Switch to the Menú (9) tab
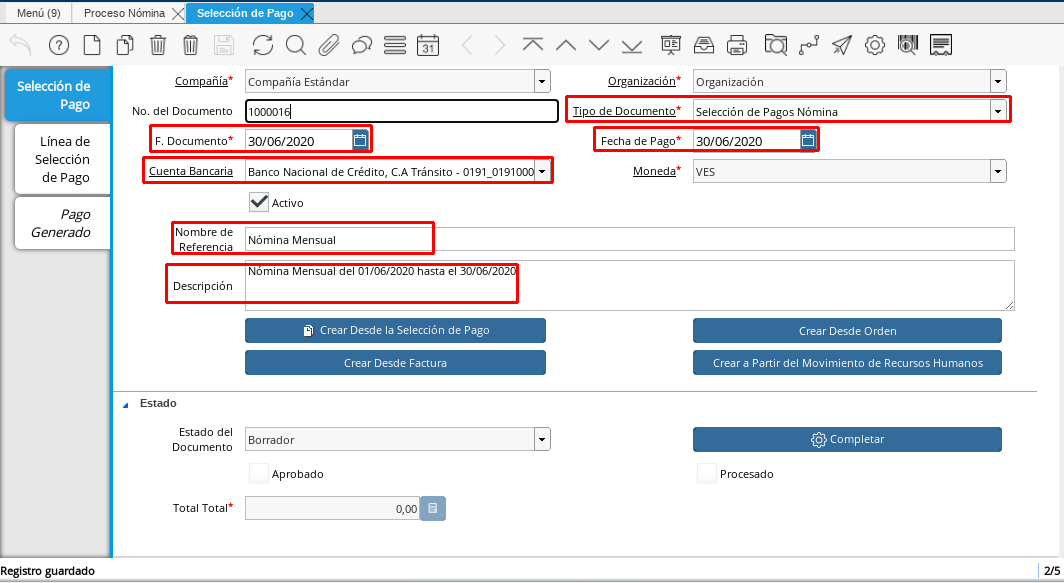Screen dimensions: 1064x583 coord(38,13)
